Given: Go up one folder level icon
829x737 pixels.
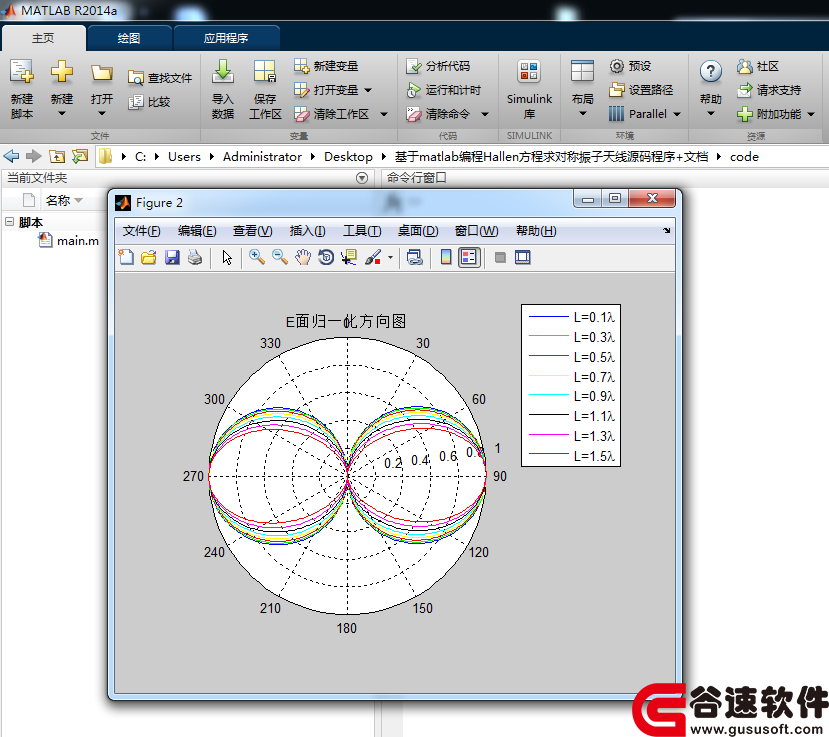Looking at the screenshot, I should pyautogui.click(x=57, y=156).
